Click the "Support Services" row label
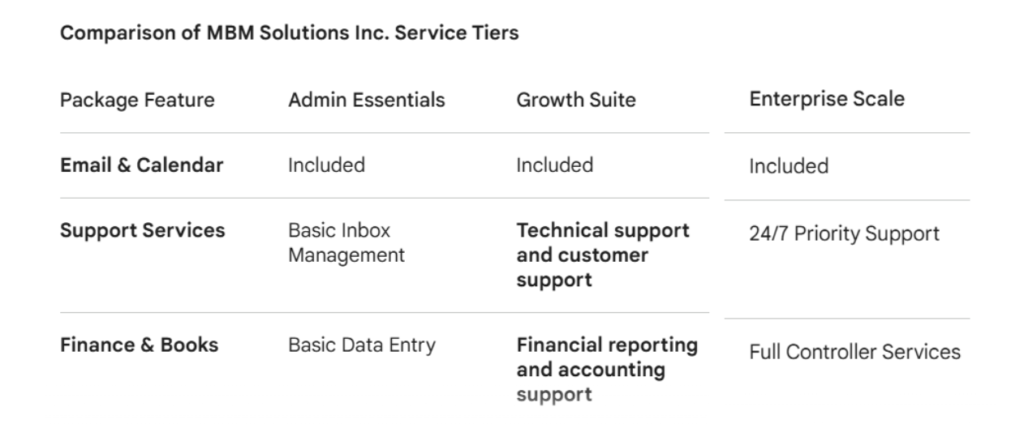 coord(142,230)
